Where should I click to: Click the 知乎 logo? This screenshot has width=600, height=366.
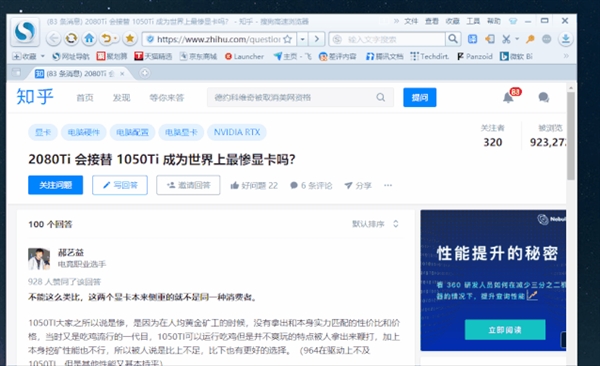(x=35, y=96)
